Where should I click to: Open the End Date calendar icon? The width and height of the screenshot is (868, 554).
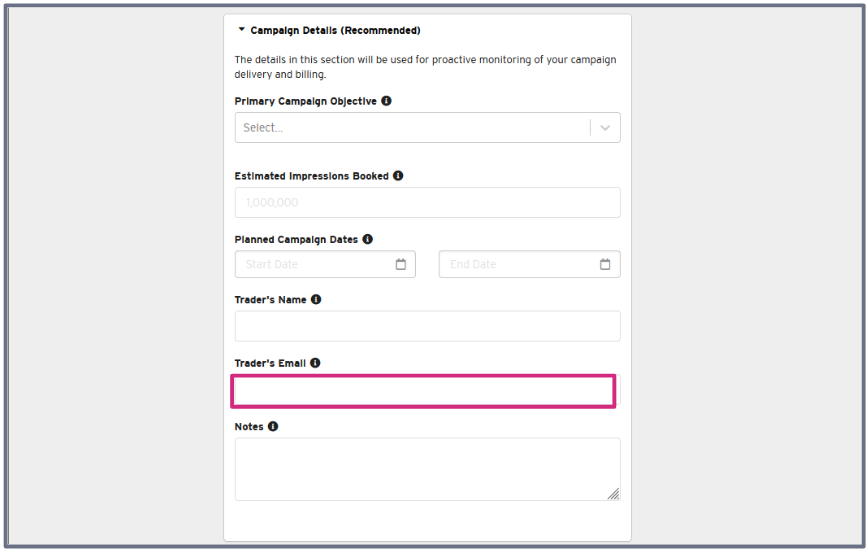605,265
